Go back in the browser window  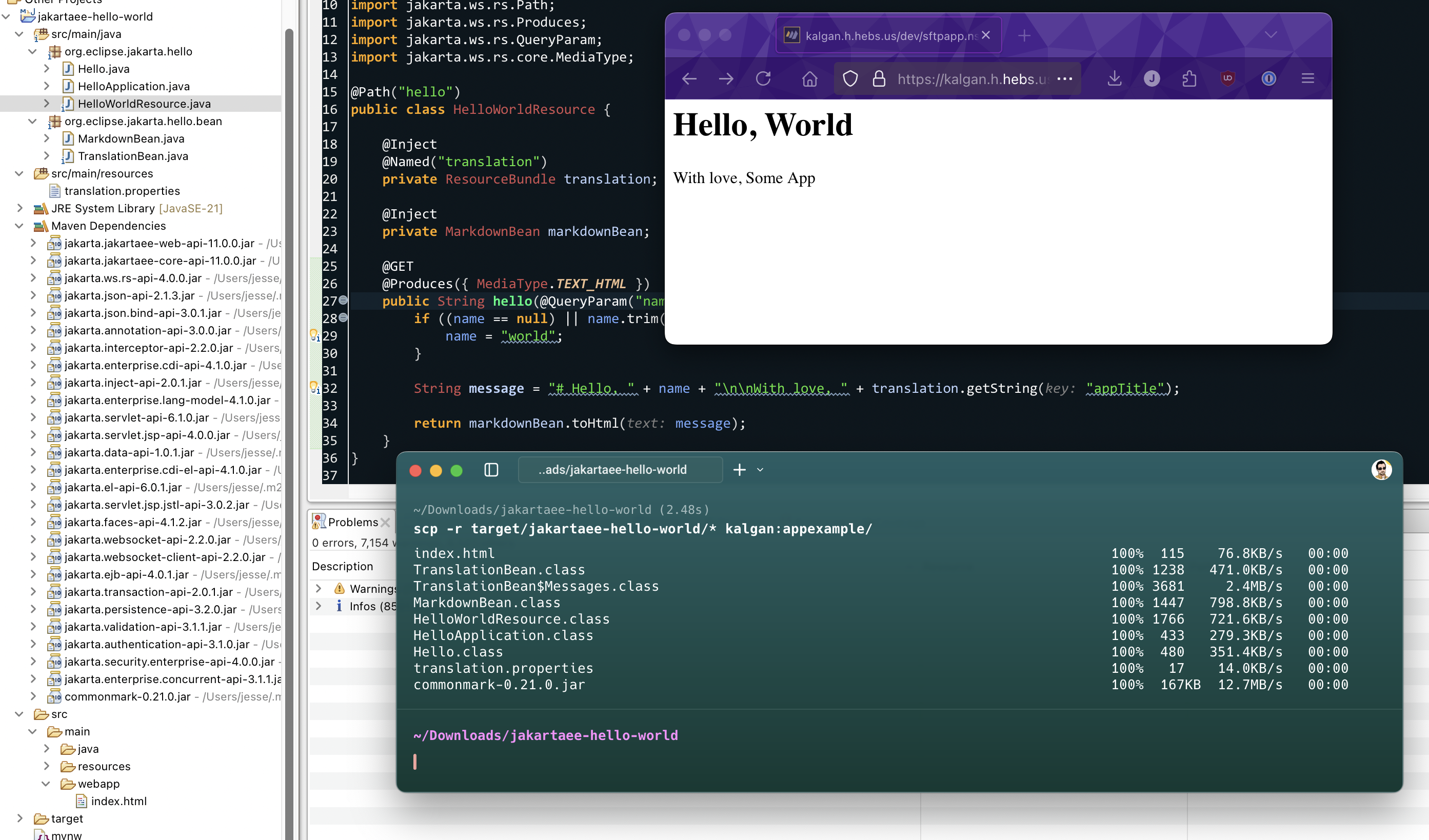click(x=689, y=79)
